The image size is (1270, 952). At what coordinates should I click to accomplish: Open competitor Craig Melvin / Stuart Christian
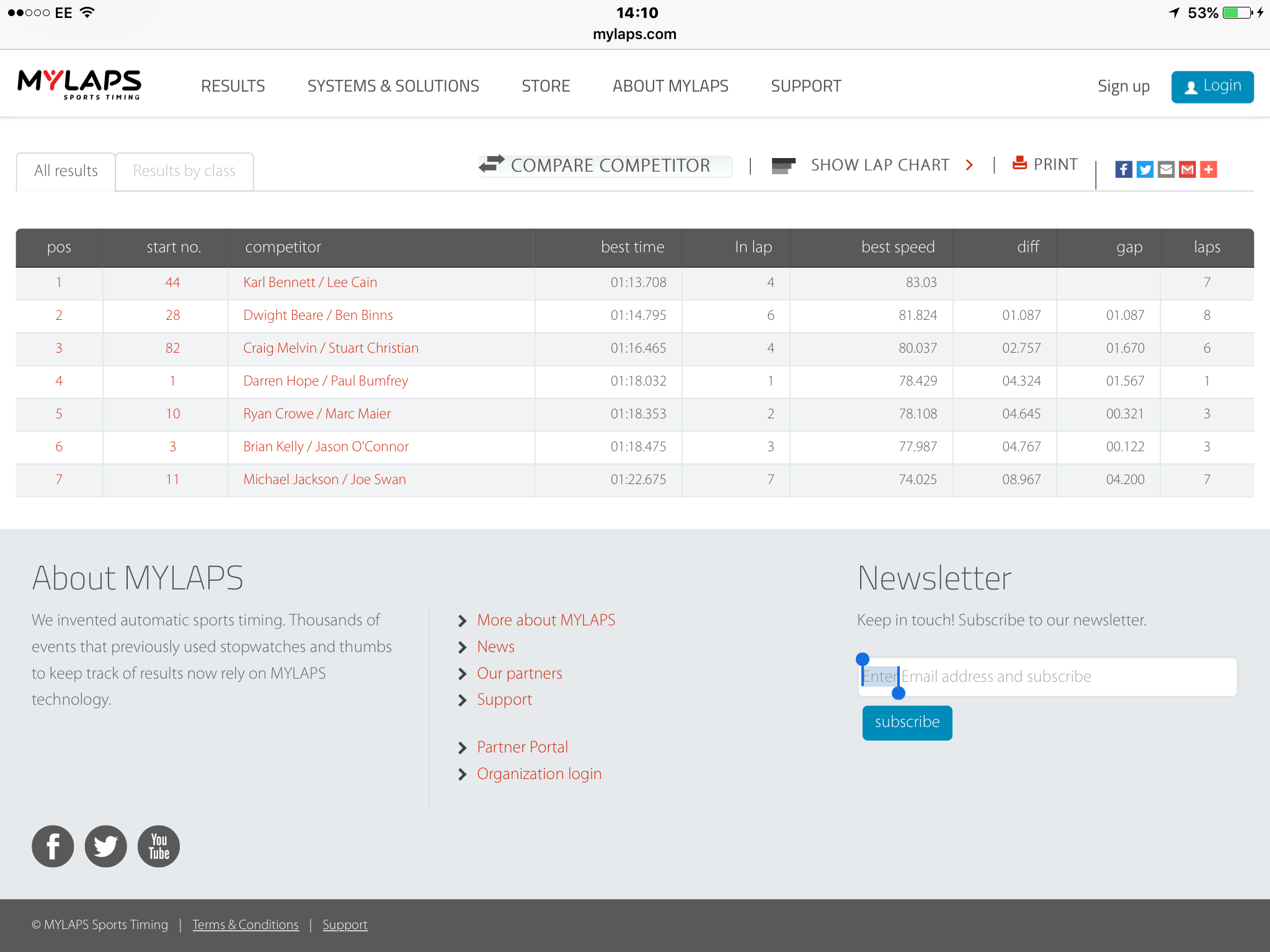point(331,348)
